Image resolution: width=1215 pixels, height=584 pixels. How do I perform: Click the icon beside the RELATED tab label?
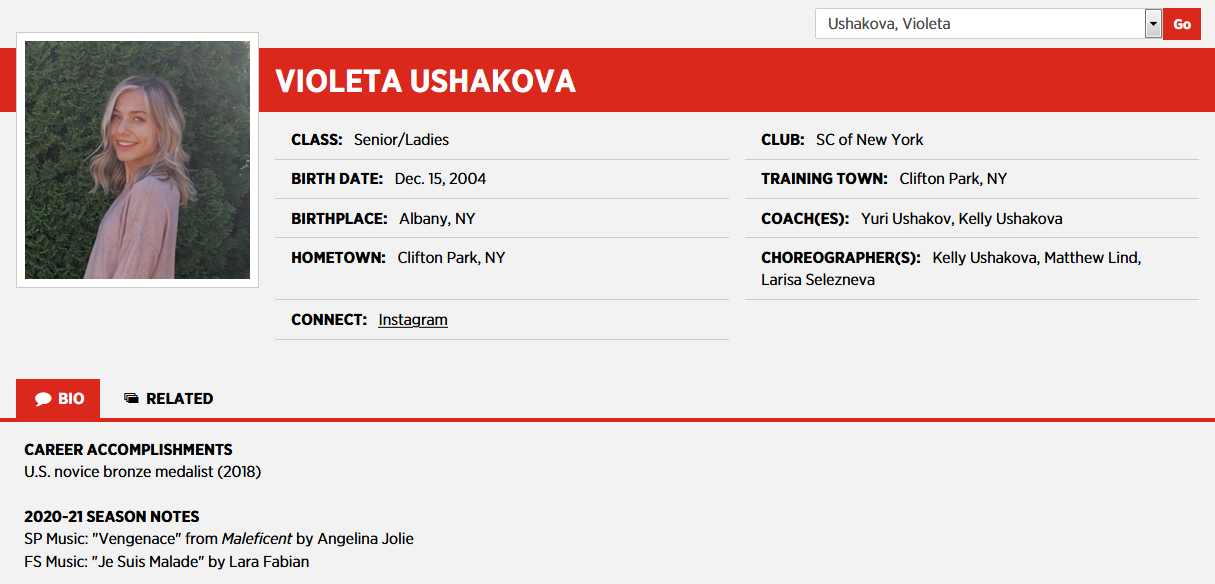point(131,398)
